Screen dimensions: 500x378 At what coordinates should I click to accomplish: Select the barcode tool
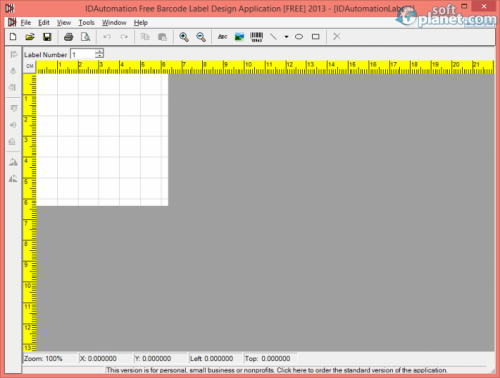coord(256,37)
